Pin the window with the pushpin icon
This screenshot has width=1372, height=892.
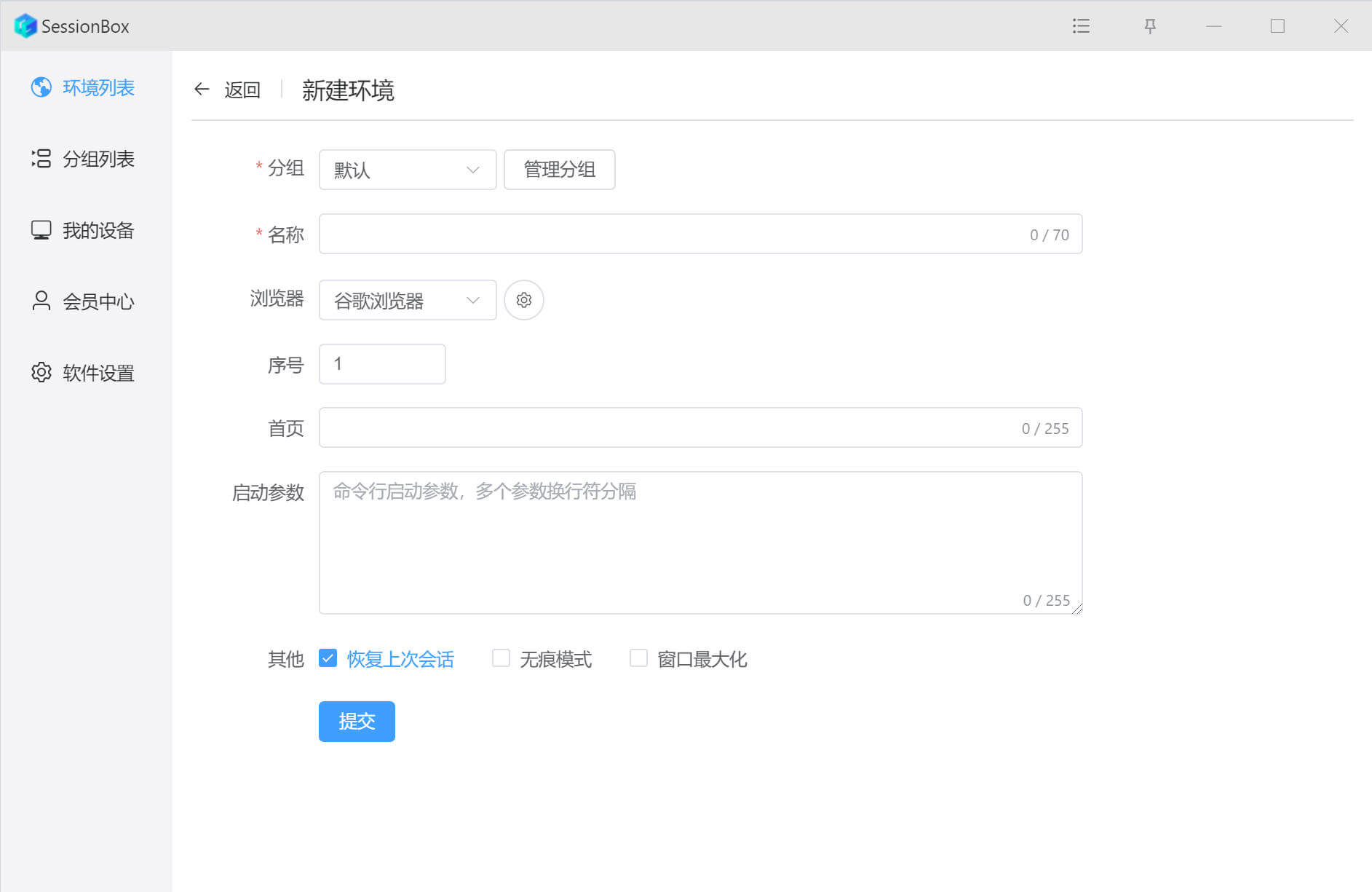(x=1150, y=26)
